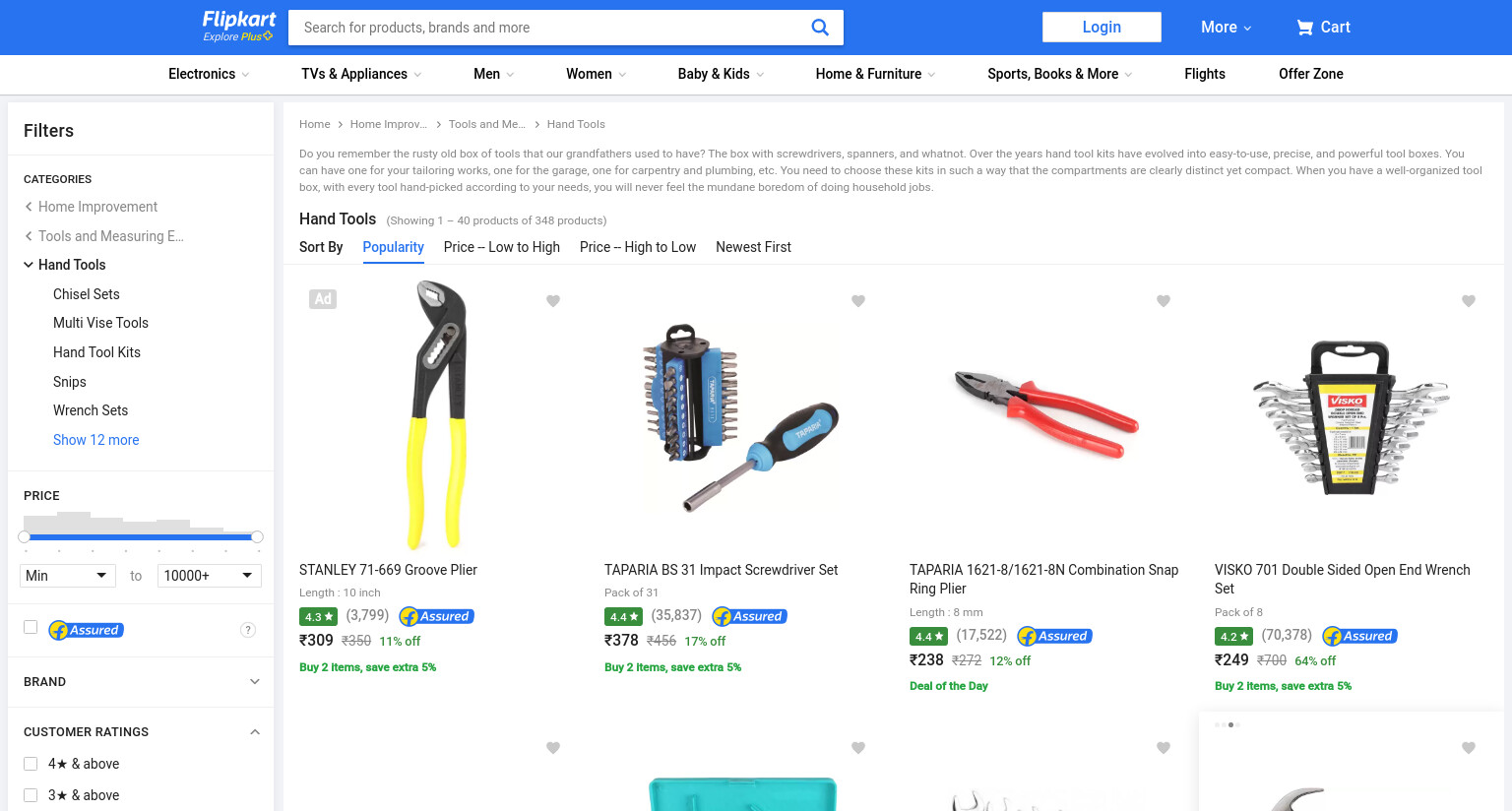Wishlist the STANLEY Groove Plier heart icon
This screenshot has height=811, width=1512.
click(553, 301)
